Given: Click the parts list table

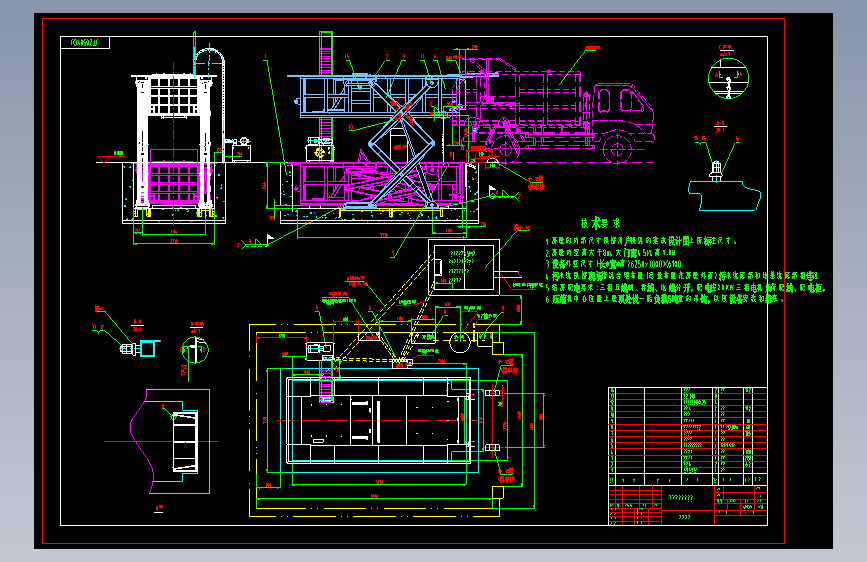Looking at the screenshot, I should coord(688,436).
